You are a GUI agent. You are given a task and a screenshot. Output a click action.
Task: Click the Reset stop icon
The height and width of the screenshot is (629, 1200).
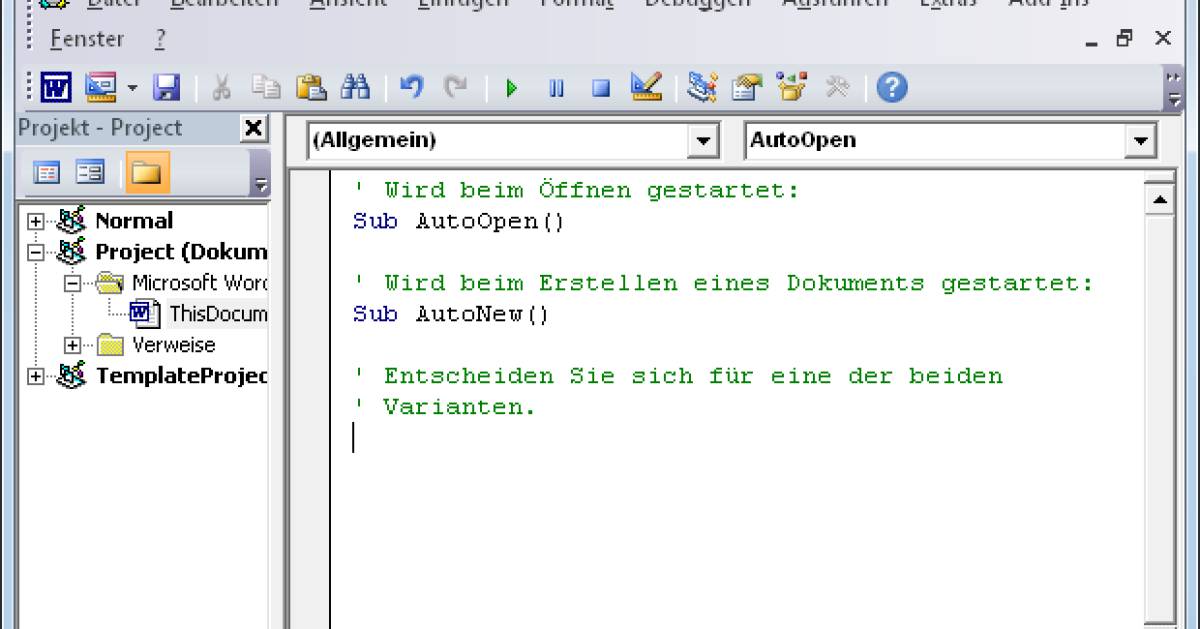(x=600, y=89)
